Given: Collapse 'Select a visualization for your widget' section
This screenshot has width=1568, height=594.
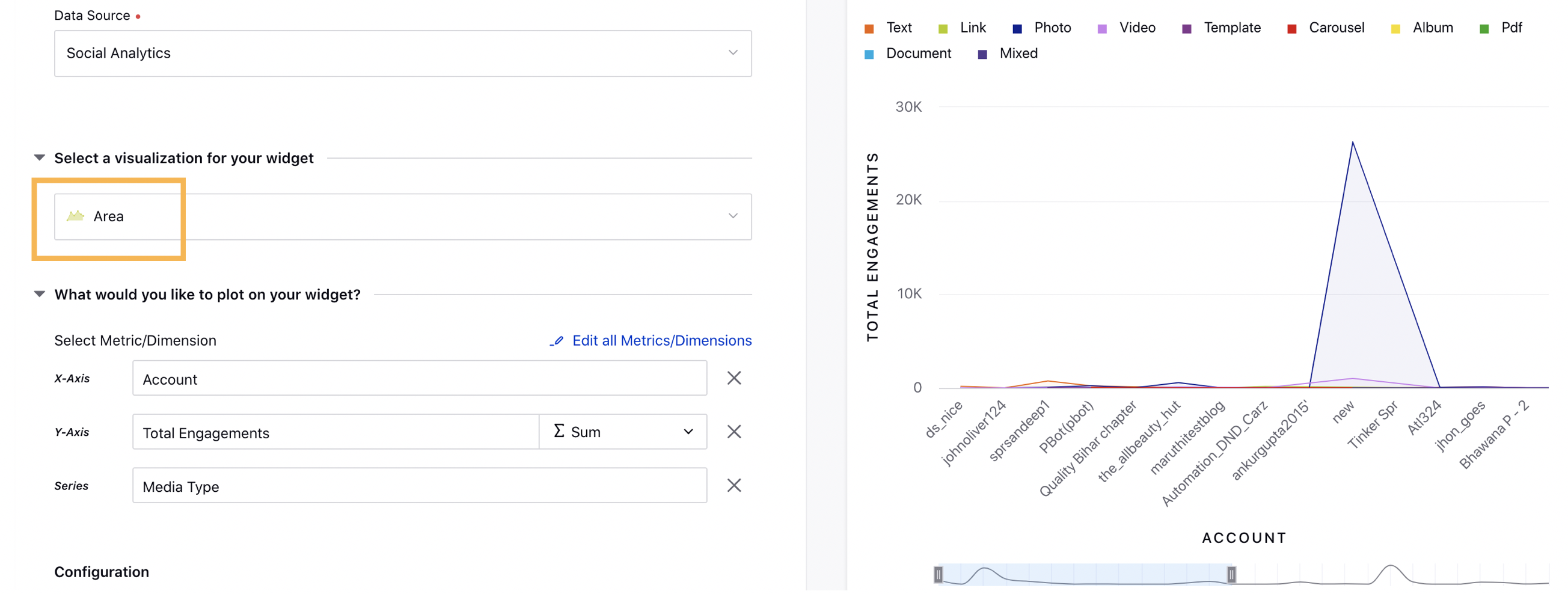Looking at the screenshot, I should point(40,158).
